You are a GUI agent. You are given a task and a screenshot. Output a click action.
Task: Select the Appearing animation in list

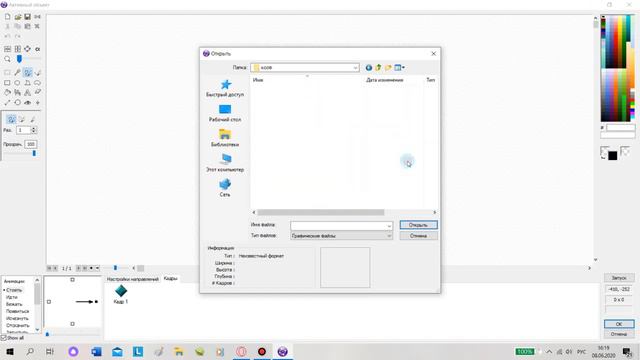coord(18,311)
